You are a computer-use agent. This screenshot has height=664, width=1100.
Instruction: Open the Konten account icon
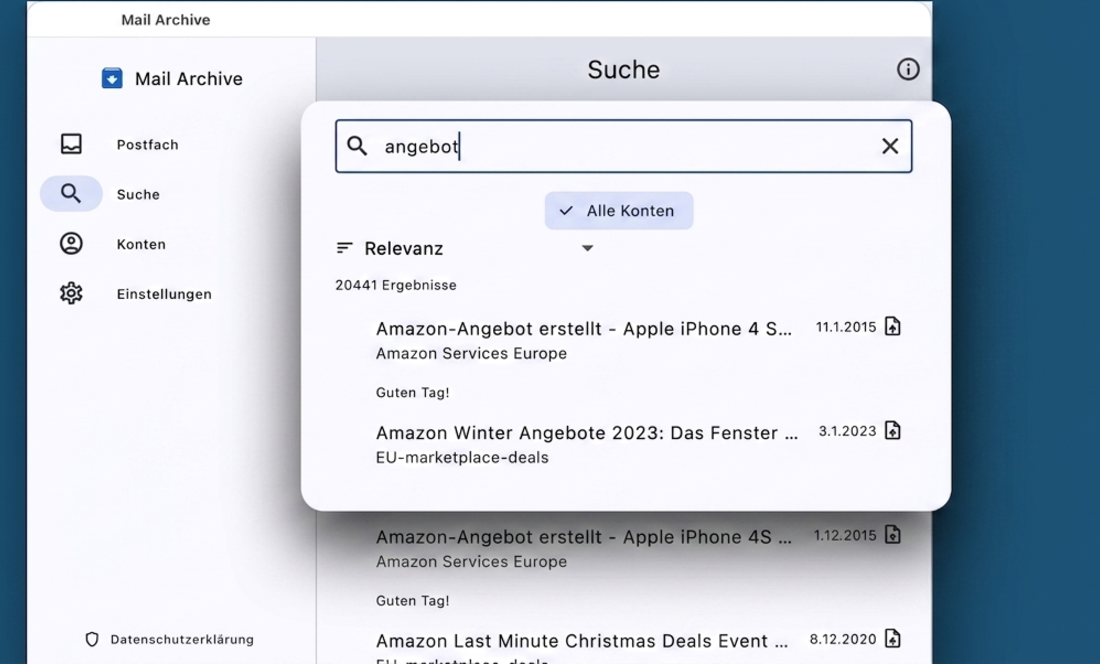coord(71,243)
